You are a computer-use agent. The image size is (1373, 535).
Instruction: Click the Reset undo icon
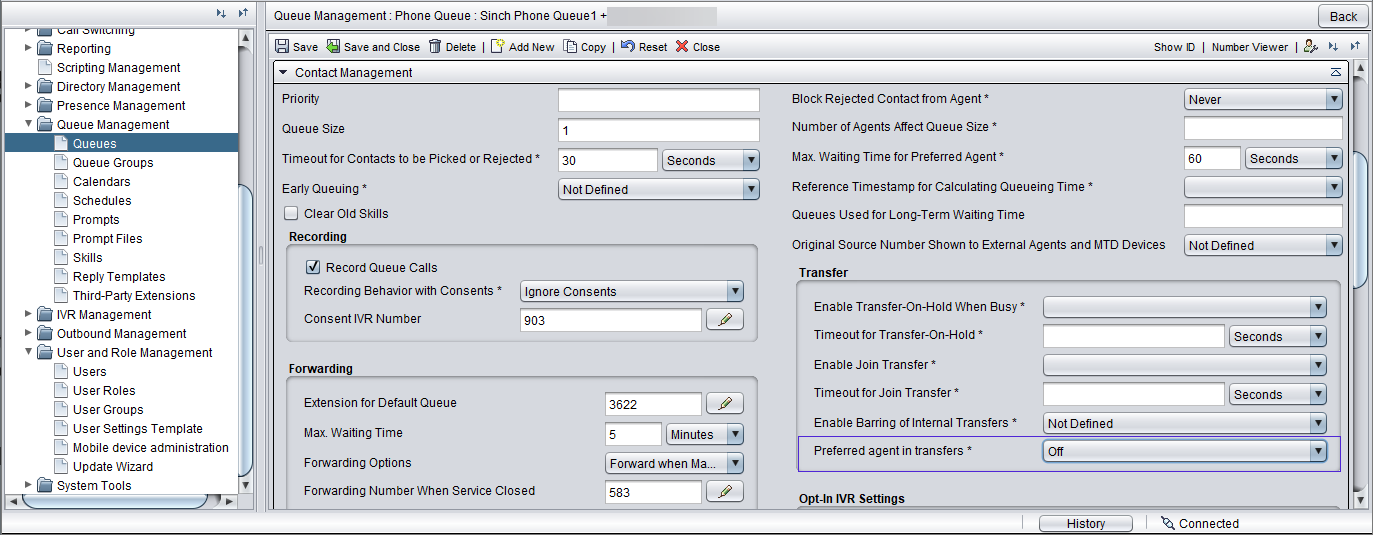click(x=627, y=46)
